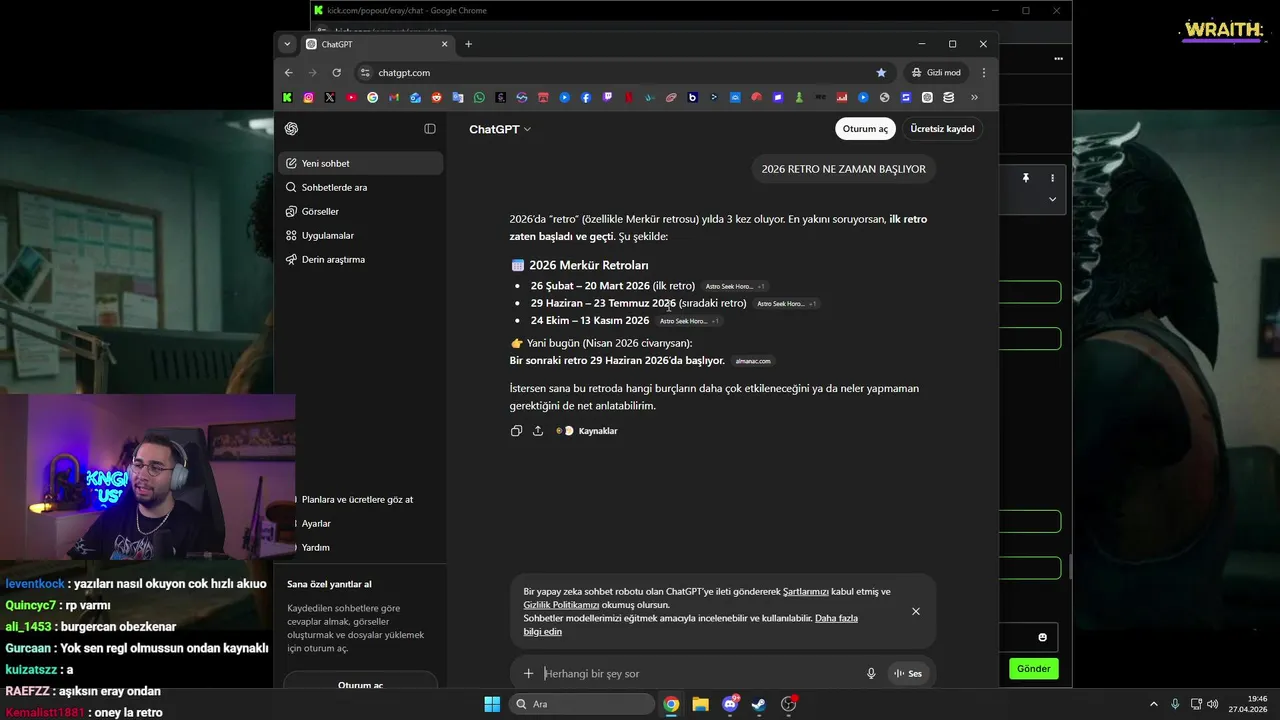
Task: Open the X bookmark
Action: [x=330, y=97]
